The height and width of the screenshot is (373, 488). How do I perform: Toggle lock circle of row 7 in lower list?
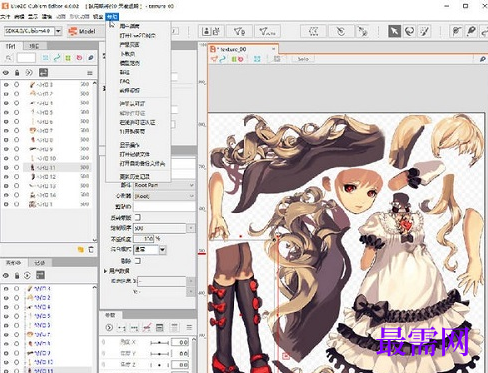[17, 334]
